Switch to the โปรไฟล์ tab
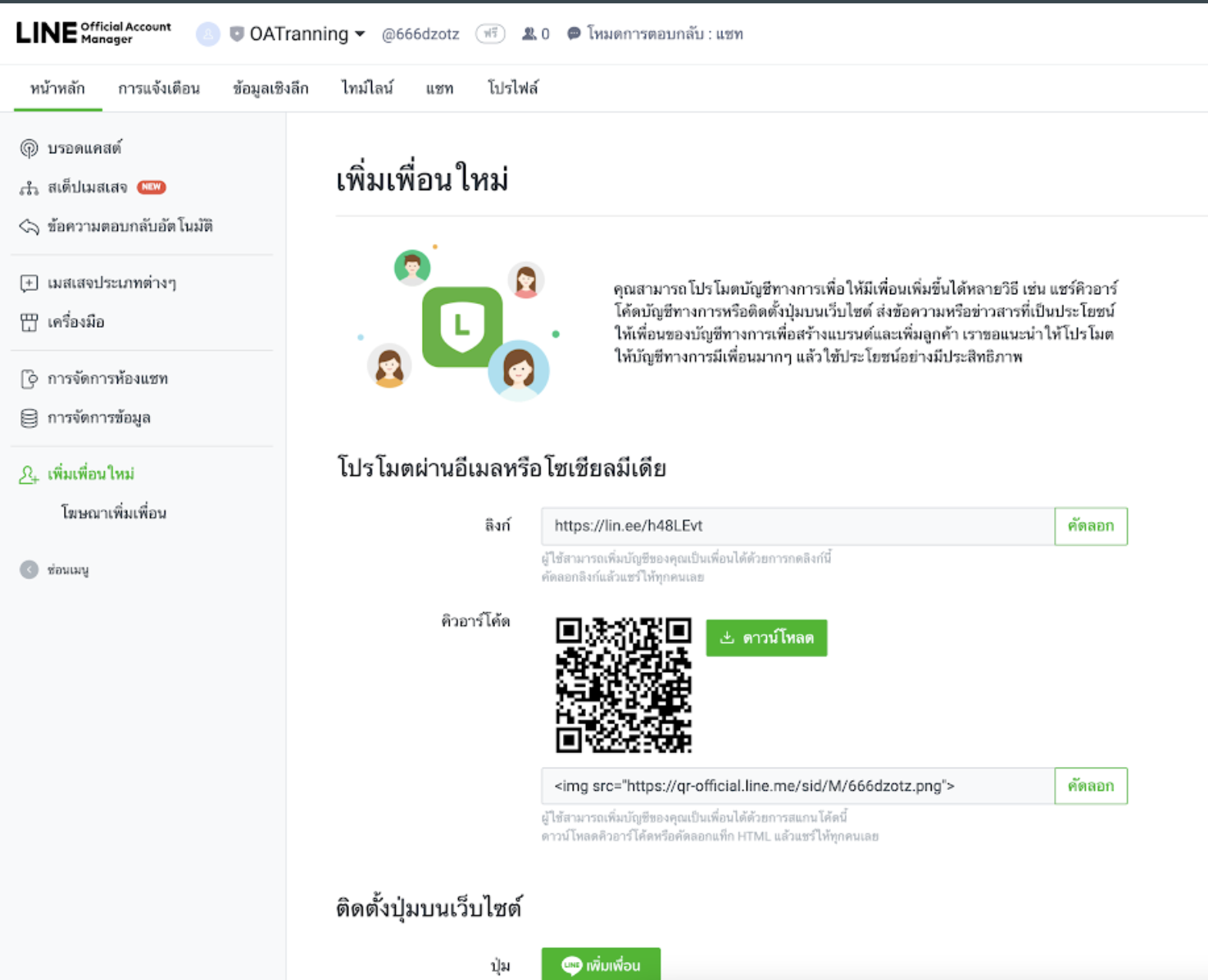 (513, 88)
